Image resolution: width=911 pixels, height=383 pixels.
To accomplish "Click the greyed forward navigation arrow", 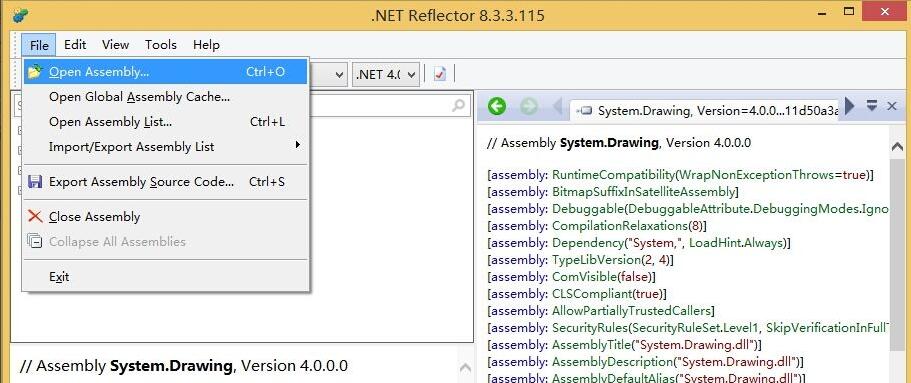I will (x=529, y=107).
